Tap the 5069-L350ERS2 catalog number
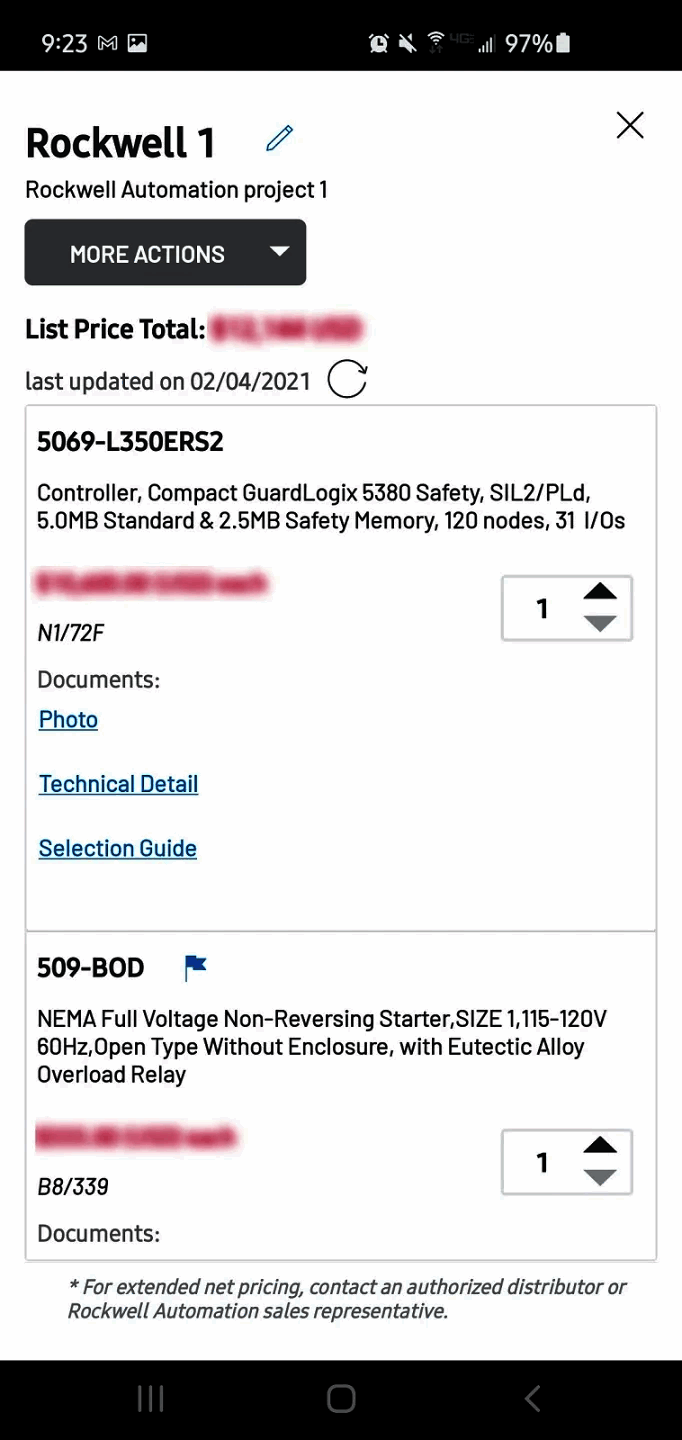Viewport: 682px width, 1440px height. (x=130, y=441)
